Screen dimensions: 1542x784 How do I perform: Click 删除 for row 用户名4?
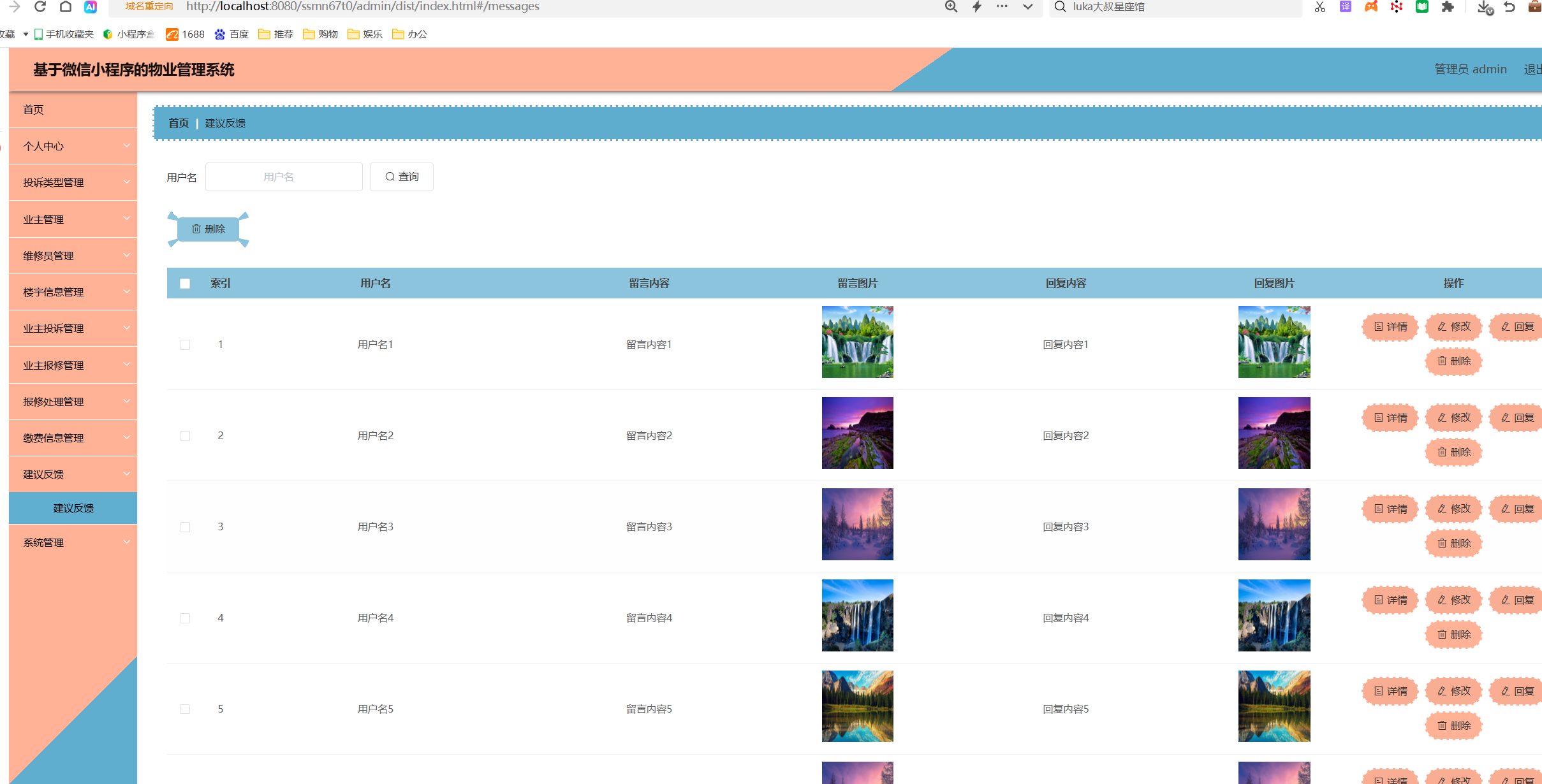point(1454,635)
